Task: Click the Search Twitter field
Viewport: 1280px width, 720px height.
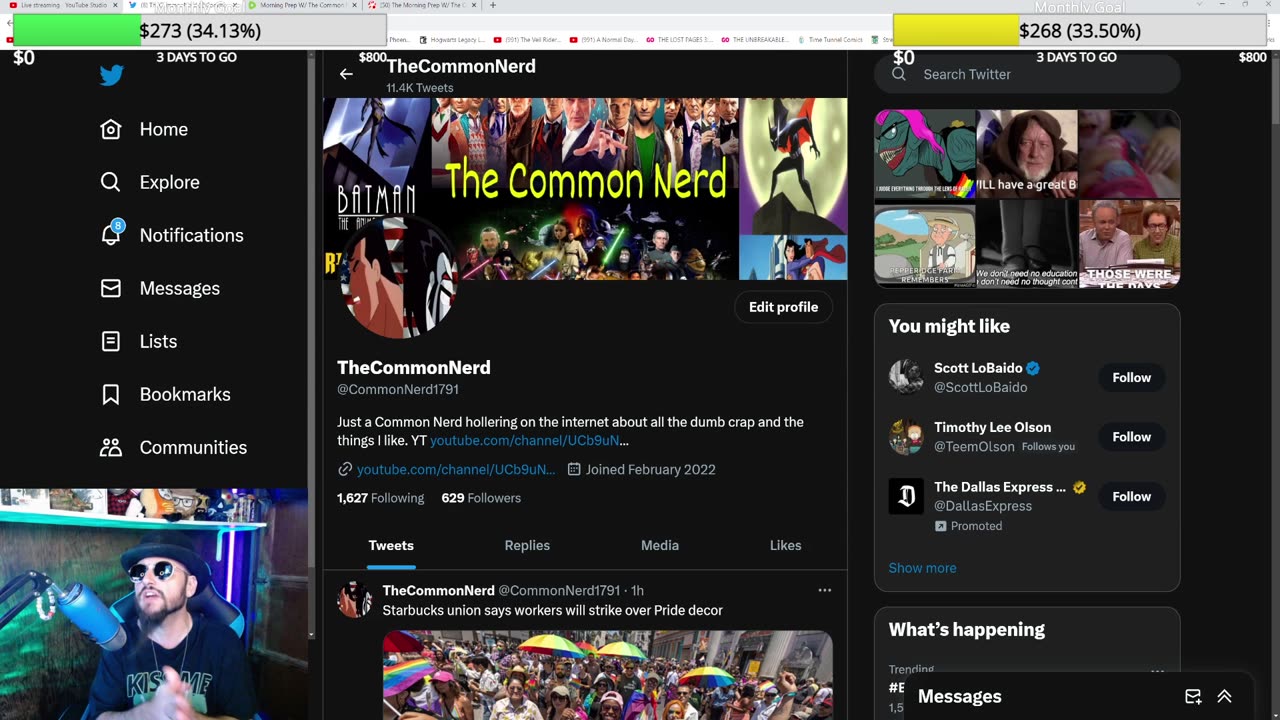Action: click(1027, 74)
